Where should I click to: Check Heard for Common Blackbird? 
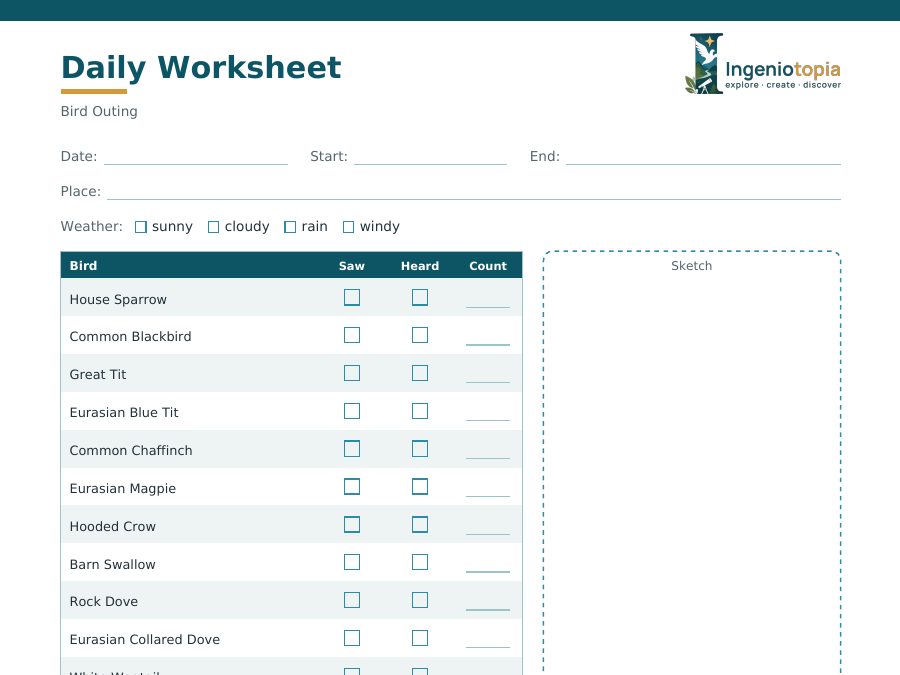[x=420, y=335]
